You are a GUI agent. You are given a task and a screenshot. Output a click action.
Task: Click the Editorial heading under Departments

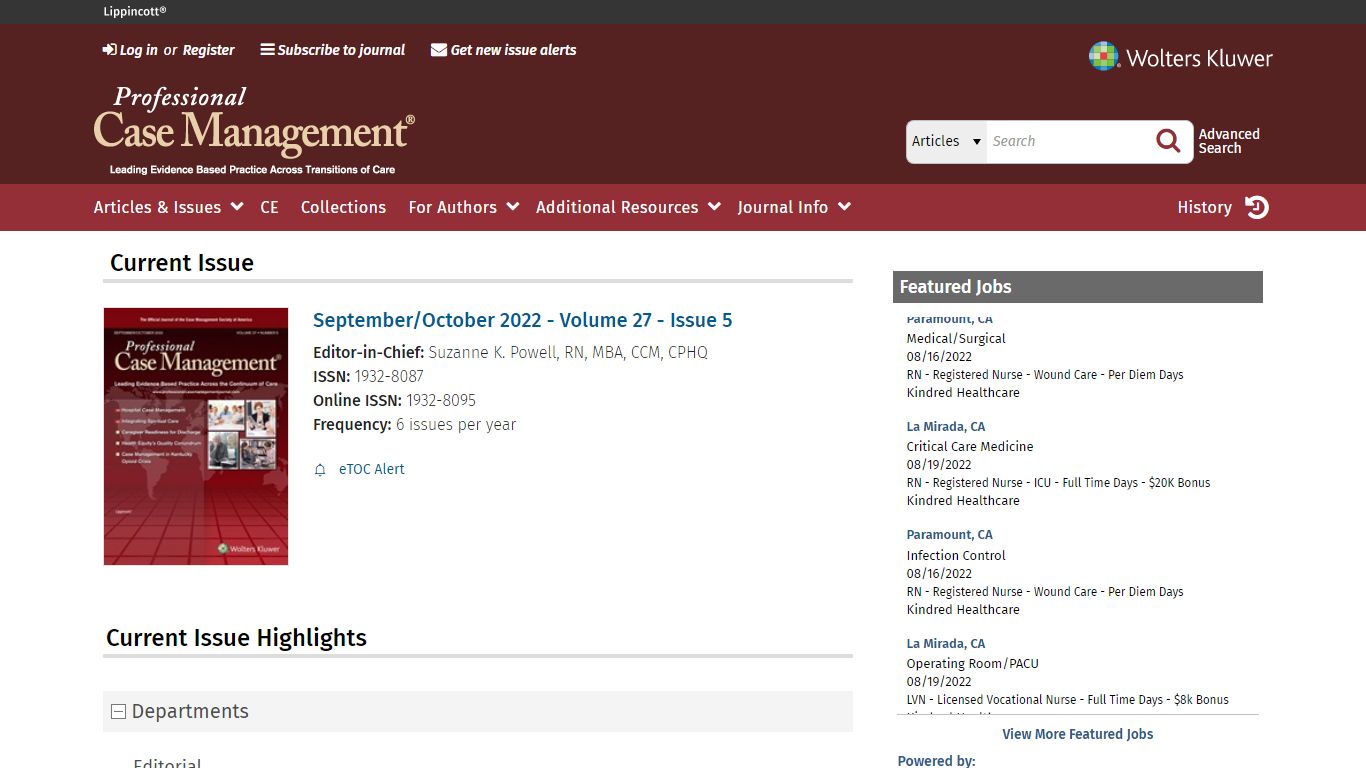(x=167, y=762)
